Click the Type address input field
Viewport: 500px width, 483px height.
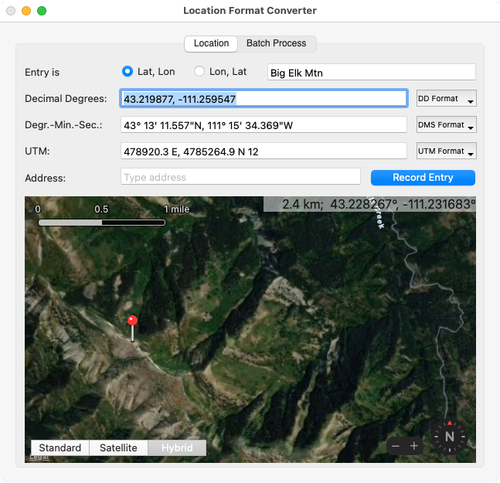click(x=240, y=177)
